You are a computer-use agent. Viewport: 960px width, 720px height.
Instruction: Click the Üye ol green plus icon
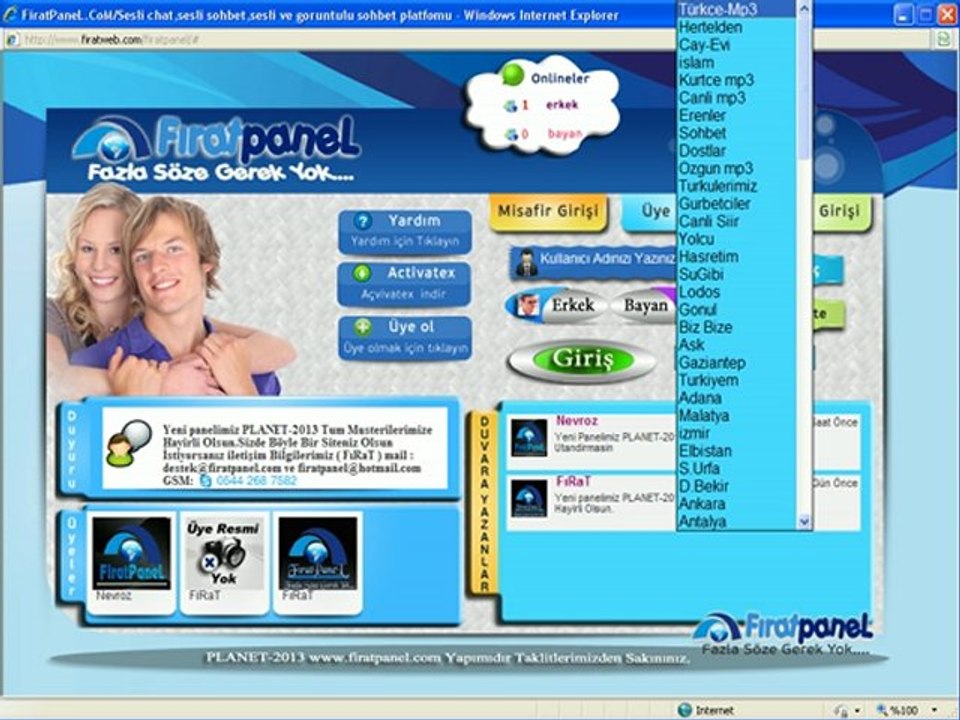362,327
